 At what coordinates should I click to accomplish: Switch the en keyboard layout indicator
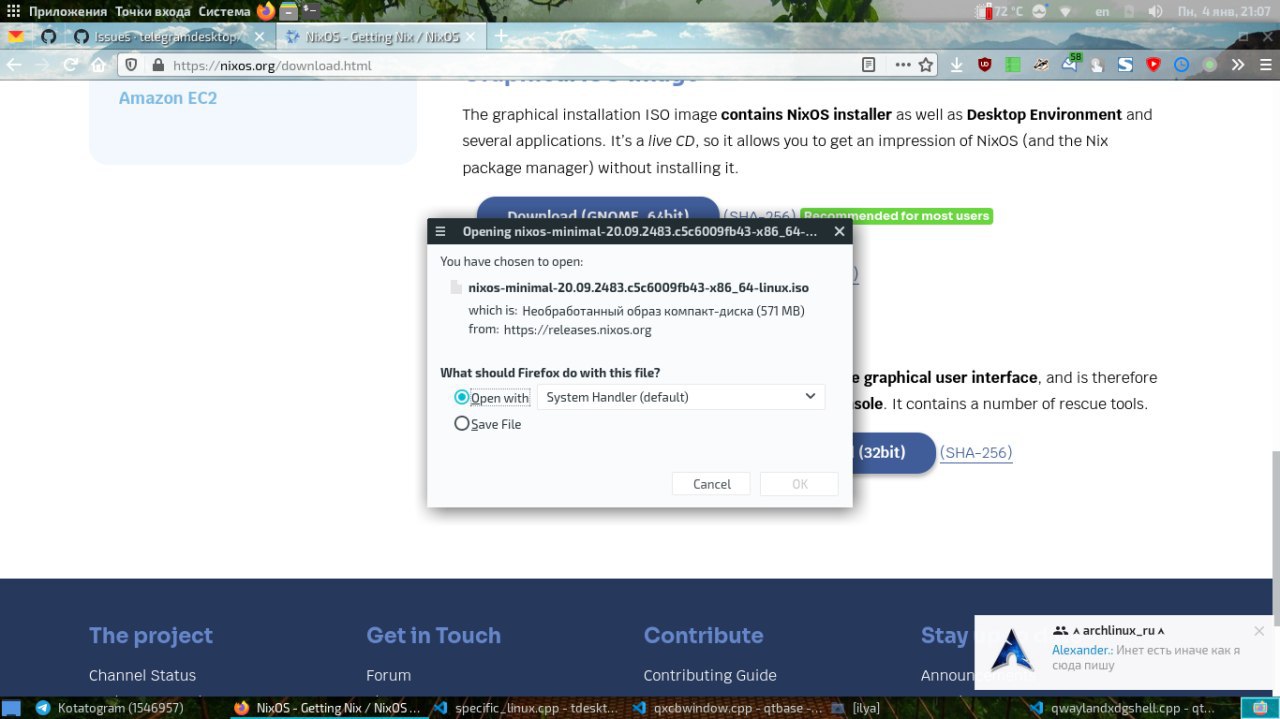point(1102,11)
